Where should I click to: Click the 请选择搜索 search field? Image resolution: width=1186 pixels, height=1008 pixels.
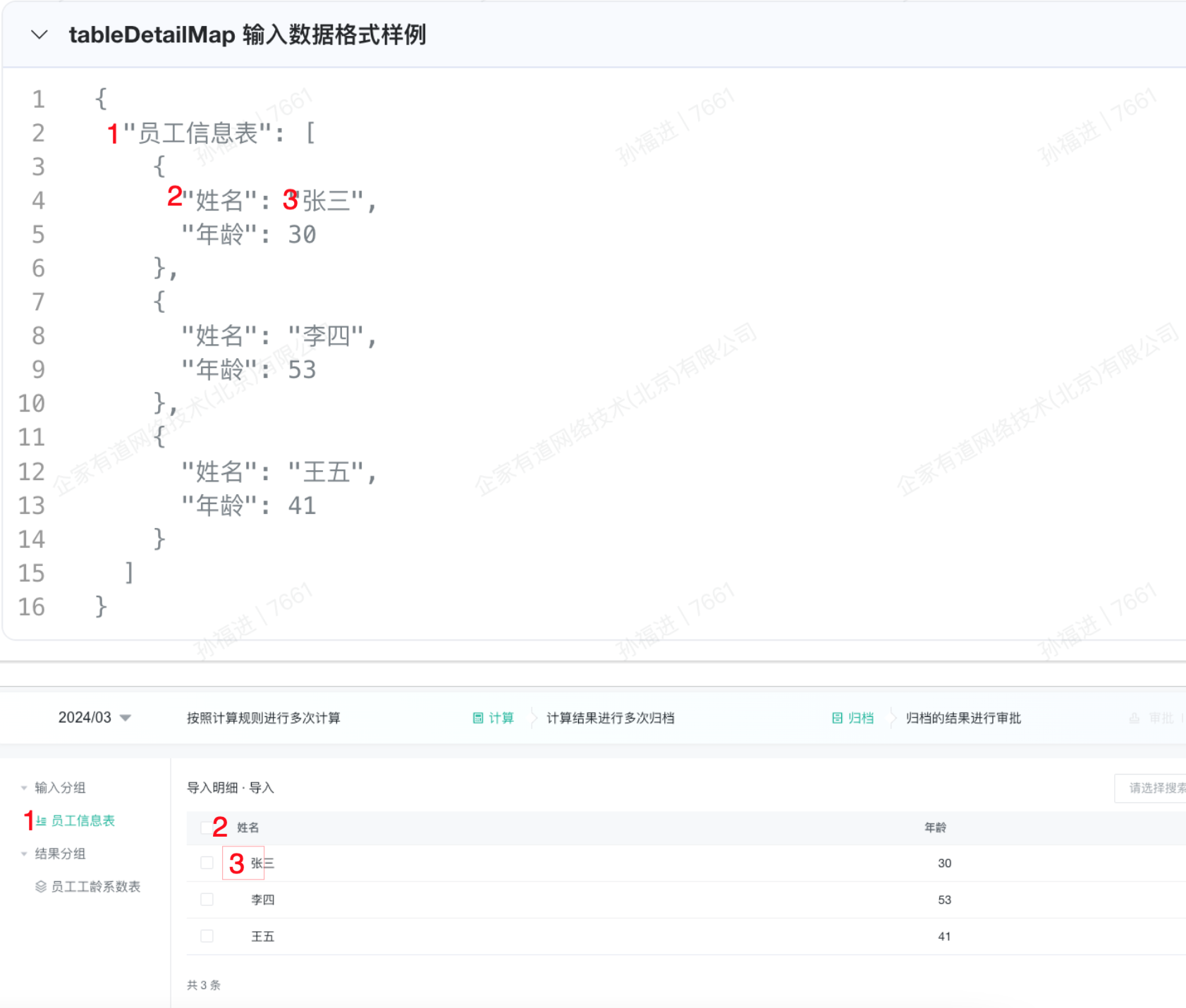coord(1153,788)
